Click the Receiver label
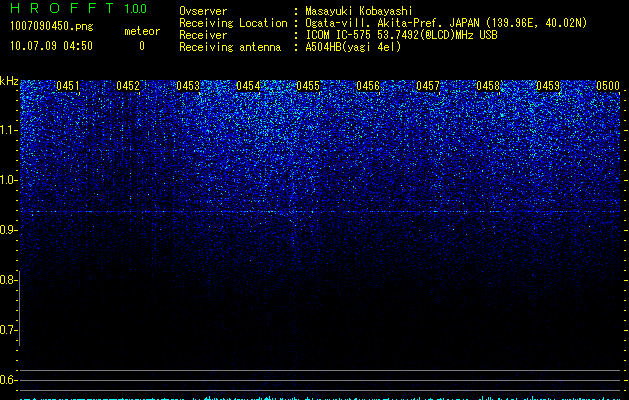Screen dimensions: 629x400 click(203, 35)
